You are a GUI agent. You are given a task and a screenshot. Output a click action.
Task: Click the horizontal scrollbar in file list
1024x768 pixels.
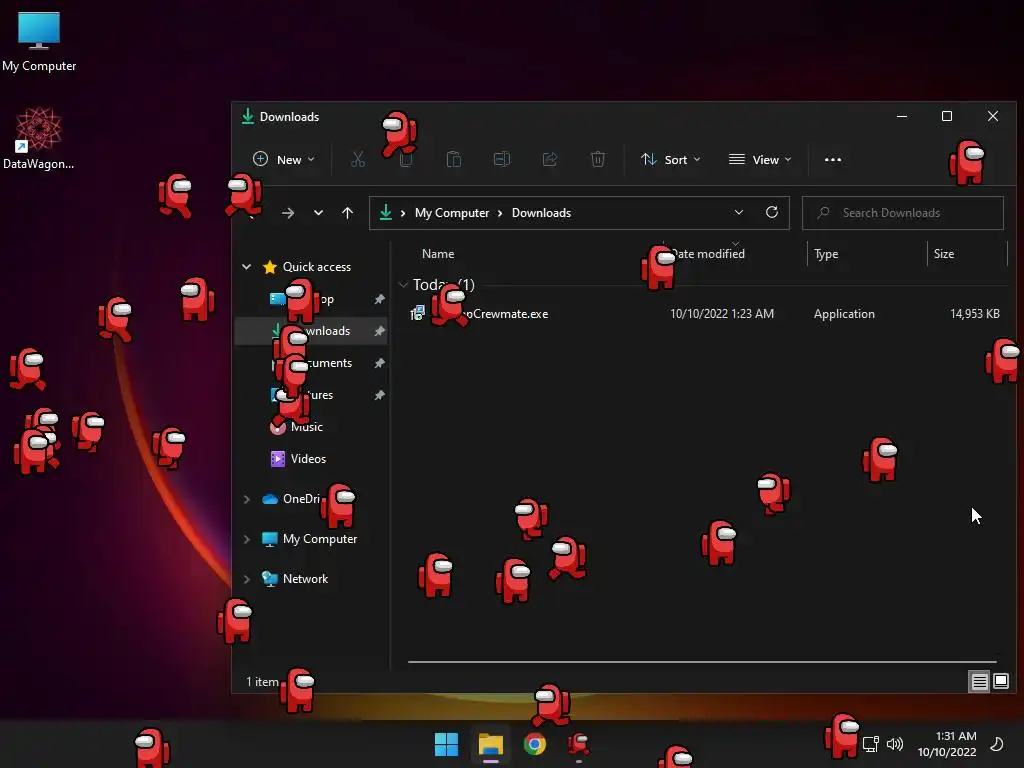(x=702, y=662)
